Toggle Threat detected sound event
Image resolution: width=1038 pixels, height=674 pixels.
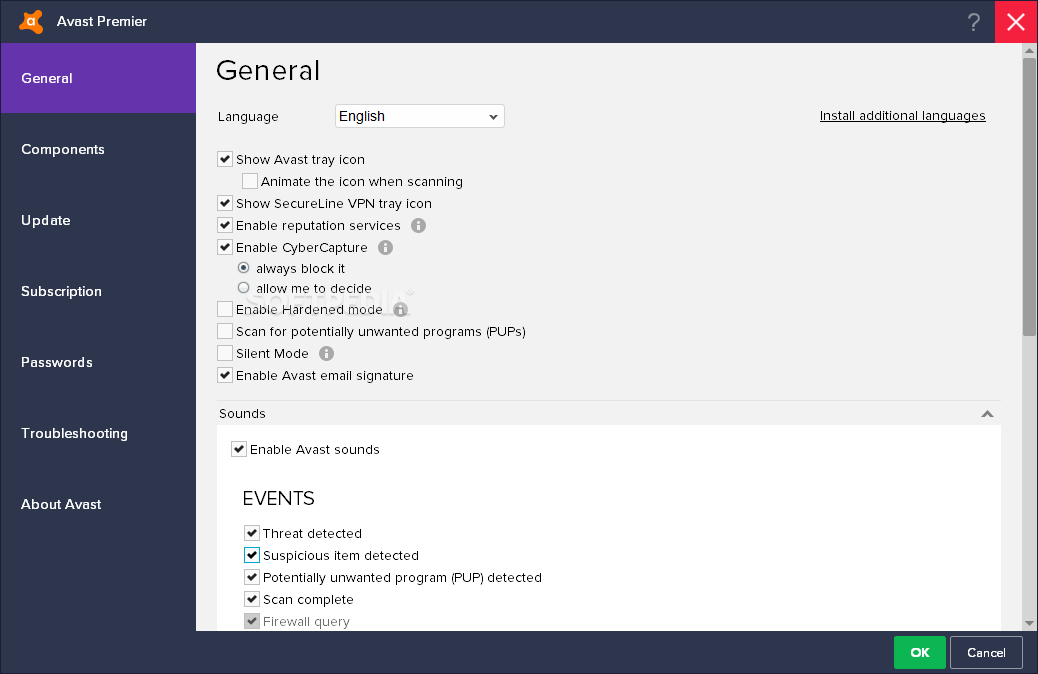(x=252, y=534)
